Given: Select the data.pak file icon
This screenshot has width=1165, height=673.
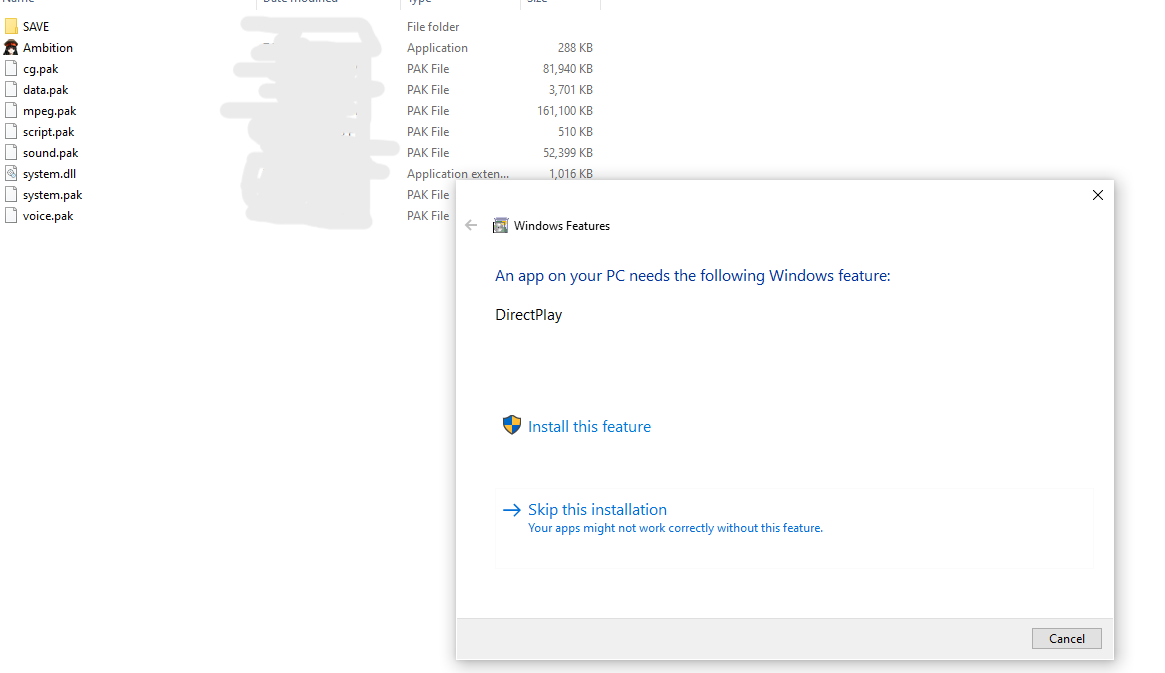Looking at the screenshot, I should pos(11,90).
